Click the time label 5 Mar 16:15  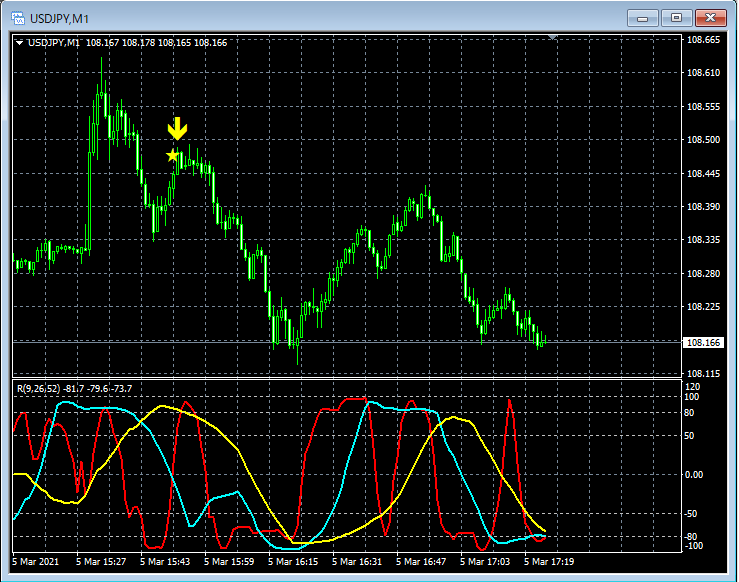[x=293, y=562]
